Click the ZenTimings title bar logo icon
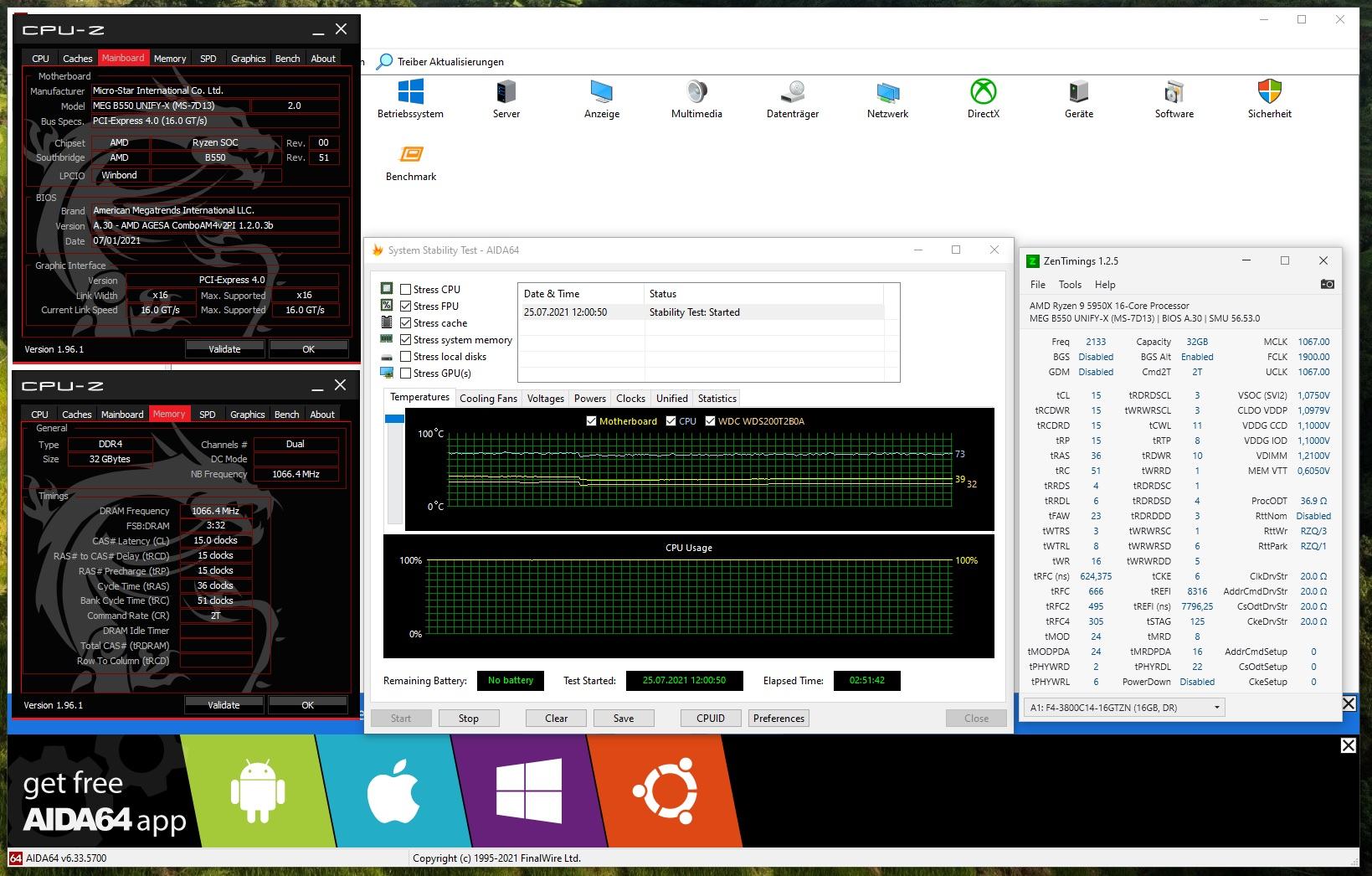This screenshot has width=1372, height=876. coord(1033,261)
